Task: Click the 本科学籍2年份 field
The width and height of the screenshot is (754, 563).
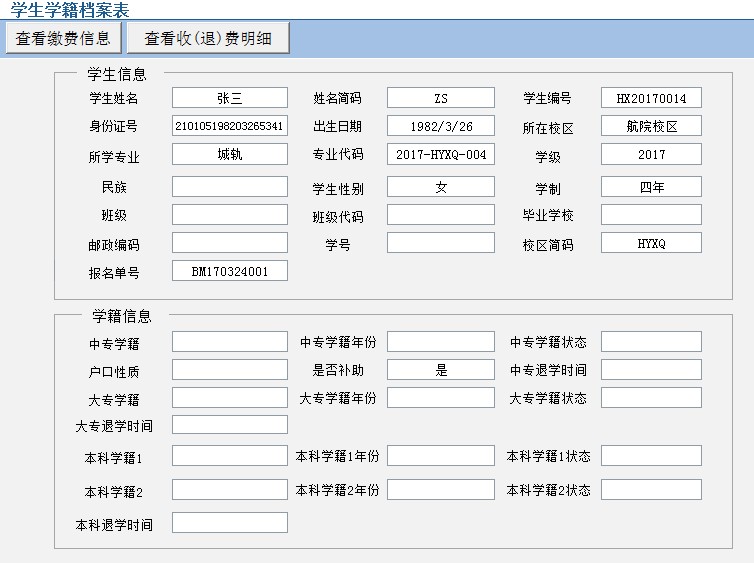Action: tap(440, 490)
